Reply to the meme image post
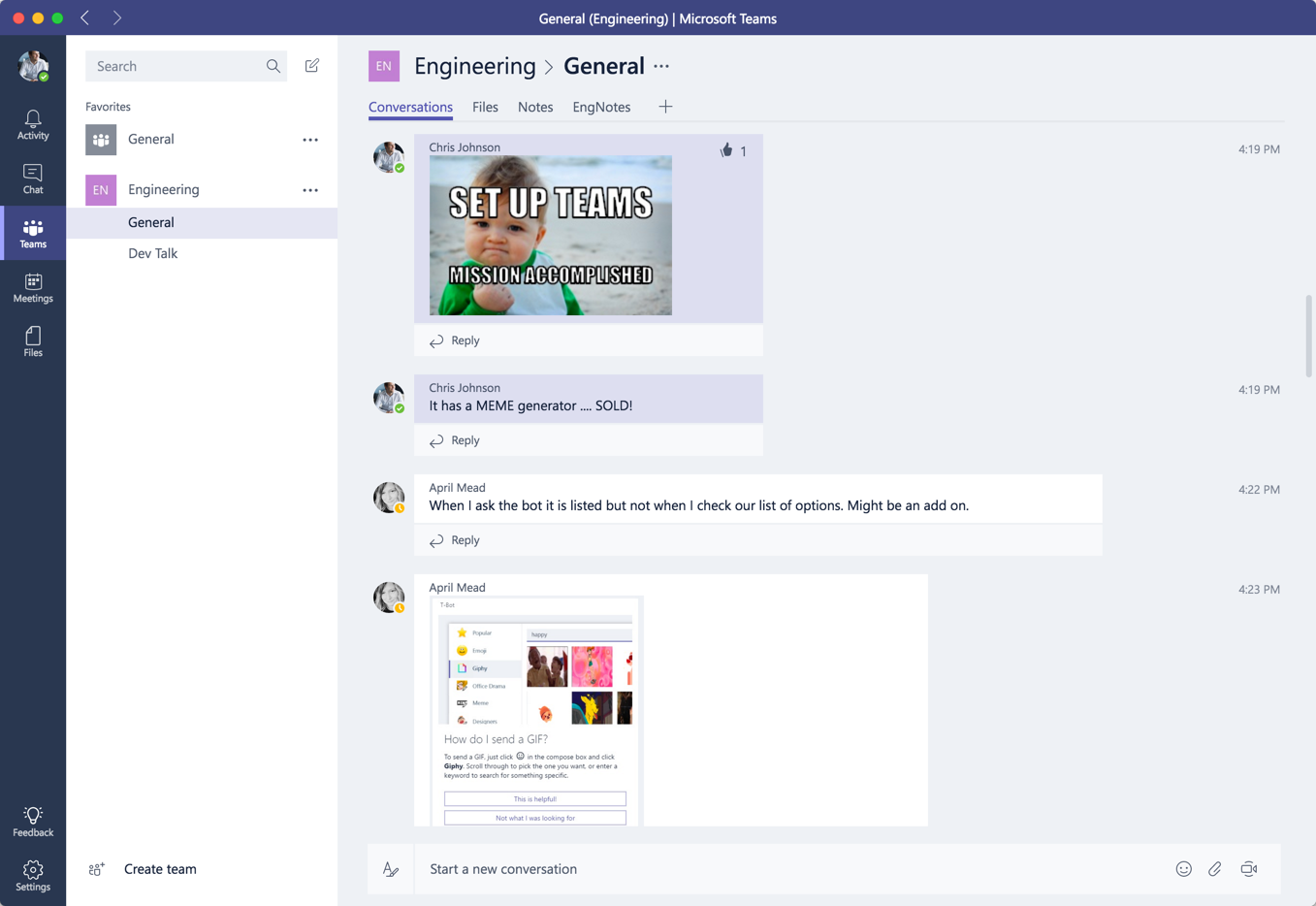The width and height of the screenshot is (1316, 906). click(x=455, y=340)
